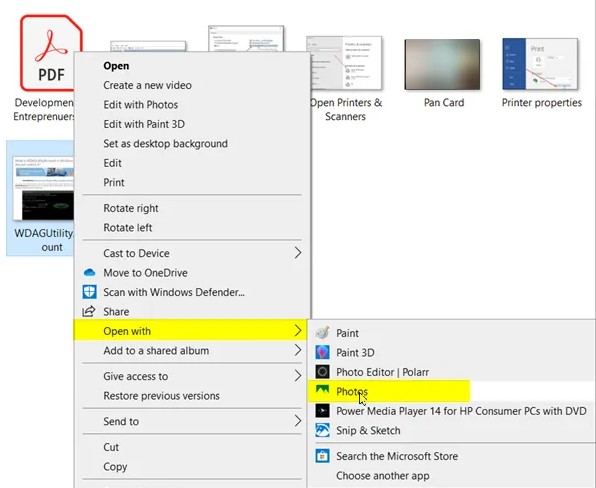Viewport: 596px width, 488px height.
Task: Click the Power Media Player icon
Action: pyautogui.click(x=322, y=411)
